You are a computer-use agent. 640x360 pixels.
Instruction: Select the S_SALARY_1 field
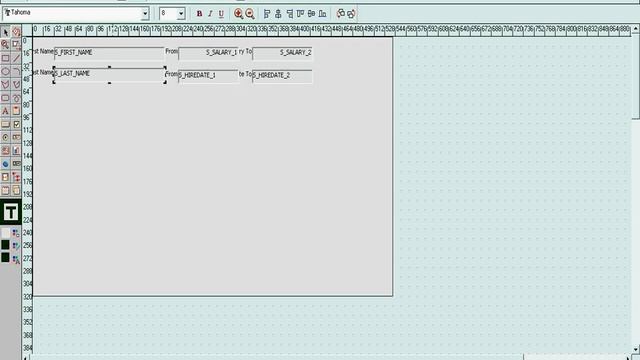(208, 53)
